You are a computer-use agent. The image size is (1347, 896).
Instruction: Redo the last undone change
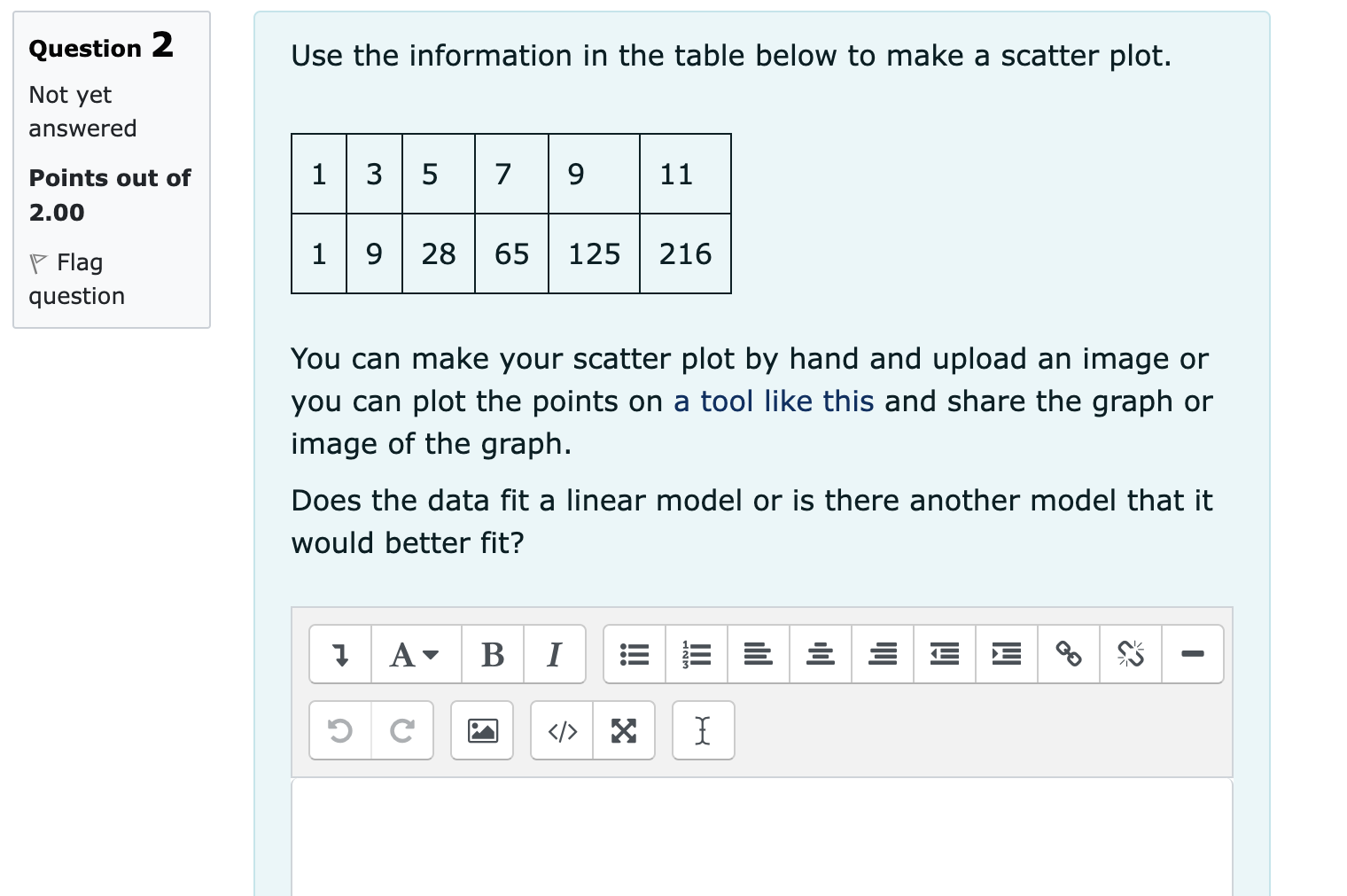(x=401, y=730)
